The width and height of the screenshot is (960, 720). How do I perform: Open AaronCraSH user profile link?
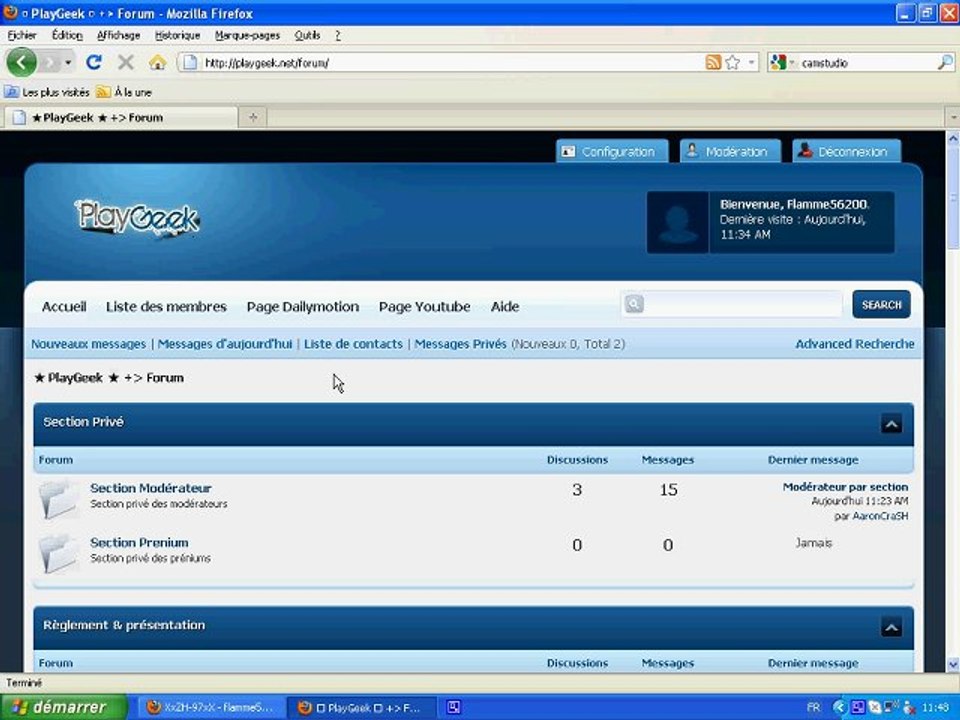pyautogui.click(x=880, y=516)
